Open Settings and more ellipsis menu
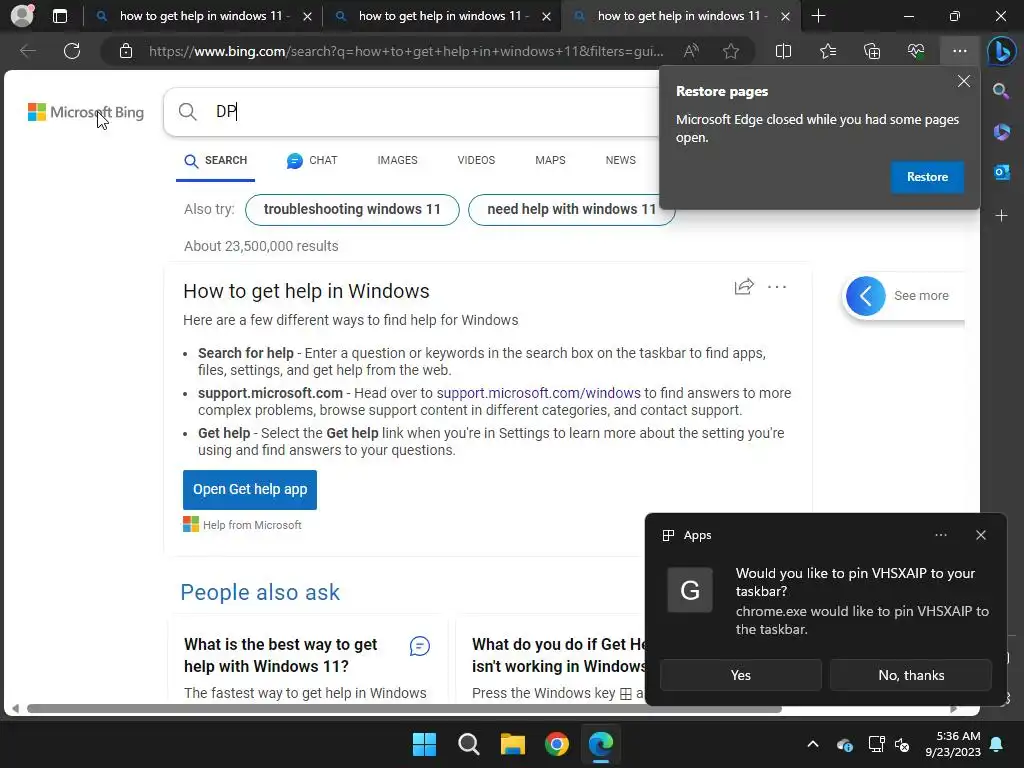The width and height of the screenshot is (1024, 768). 959,51
